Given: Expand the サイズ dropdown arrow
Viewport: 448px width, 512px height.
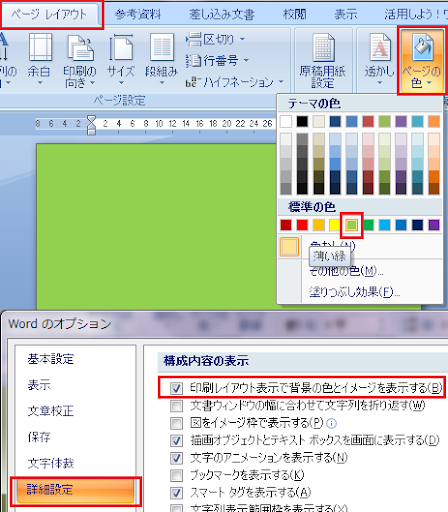Looking at the screenshot, I should pos(121,83).
